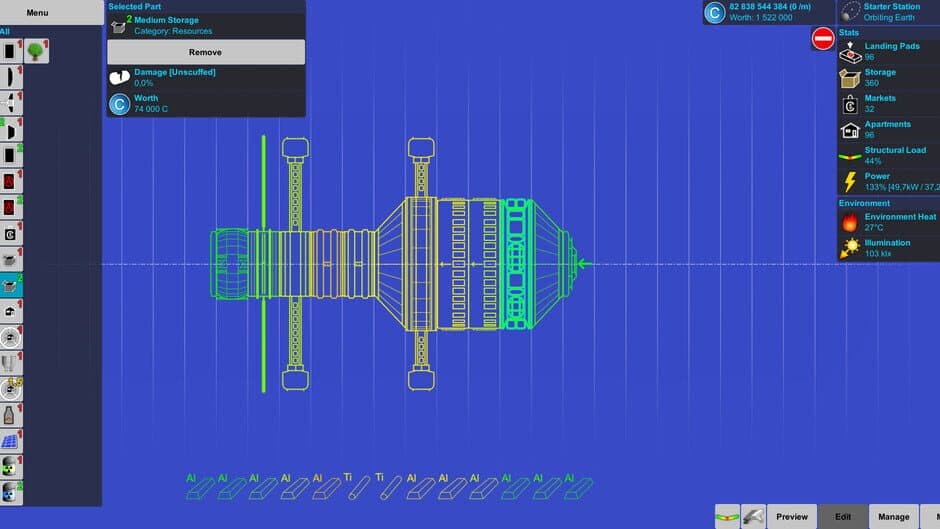The image size is (940, 529).
Task: Switch to the Preview tab
Action: 791,516
